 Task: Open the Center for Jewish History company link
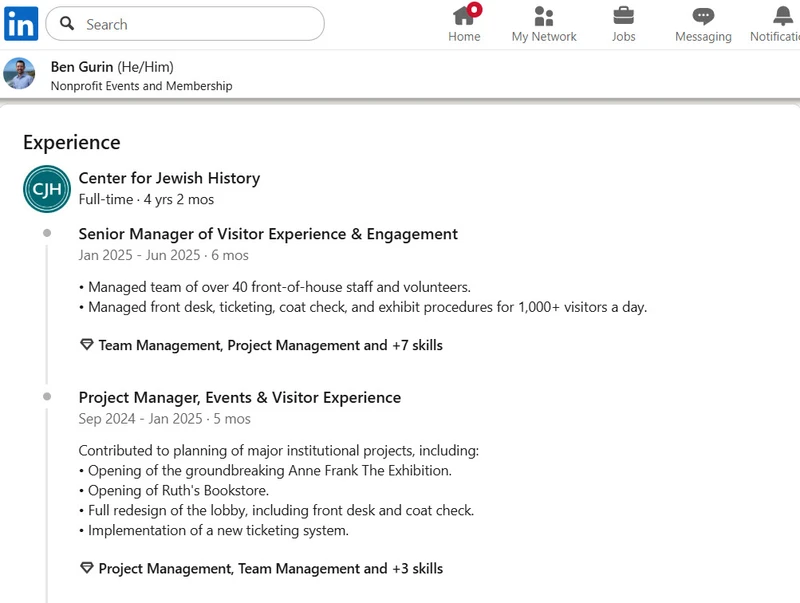point(169,178)
